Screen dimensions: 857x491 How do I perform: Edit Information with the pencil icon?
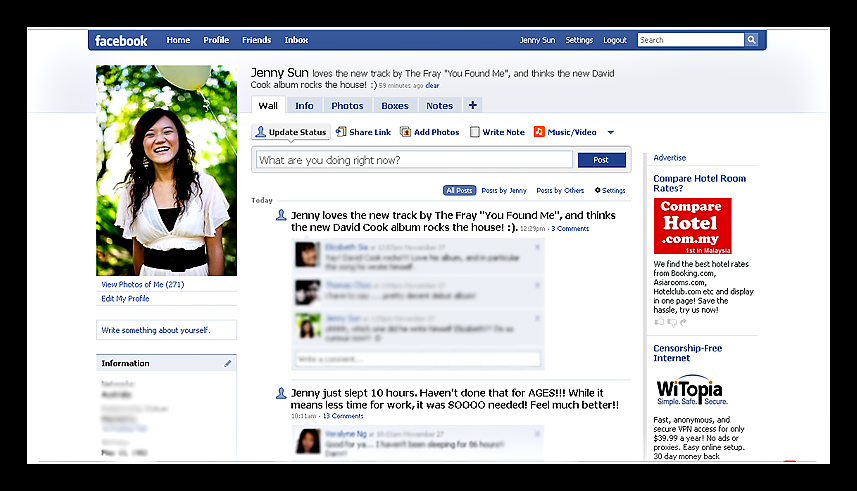point(227,363)
